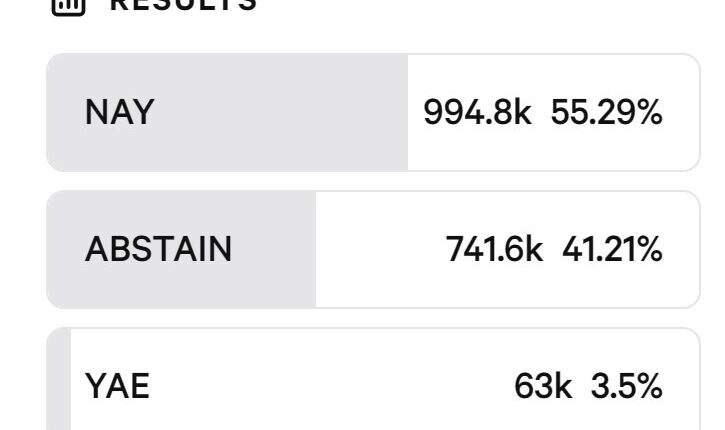Screen dimensions: 725x430
Task: Click the empty white middle of the YAE bar
Action: [330, 385]
